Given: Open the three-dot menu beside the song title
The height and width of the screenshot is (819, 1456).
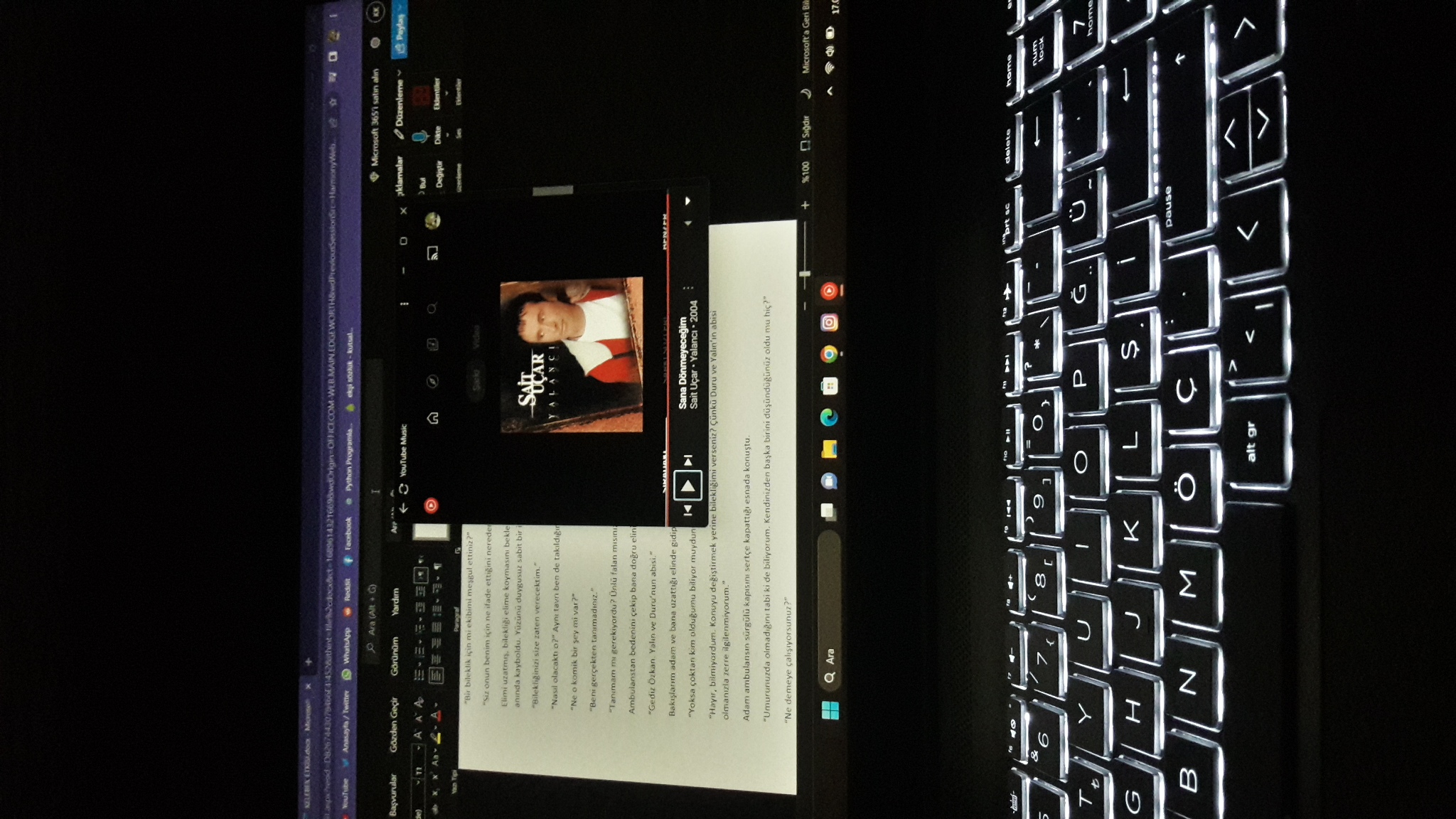Looking at the screenshot, I should [x=687, y=289].
